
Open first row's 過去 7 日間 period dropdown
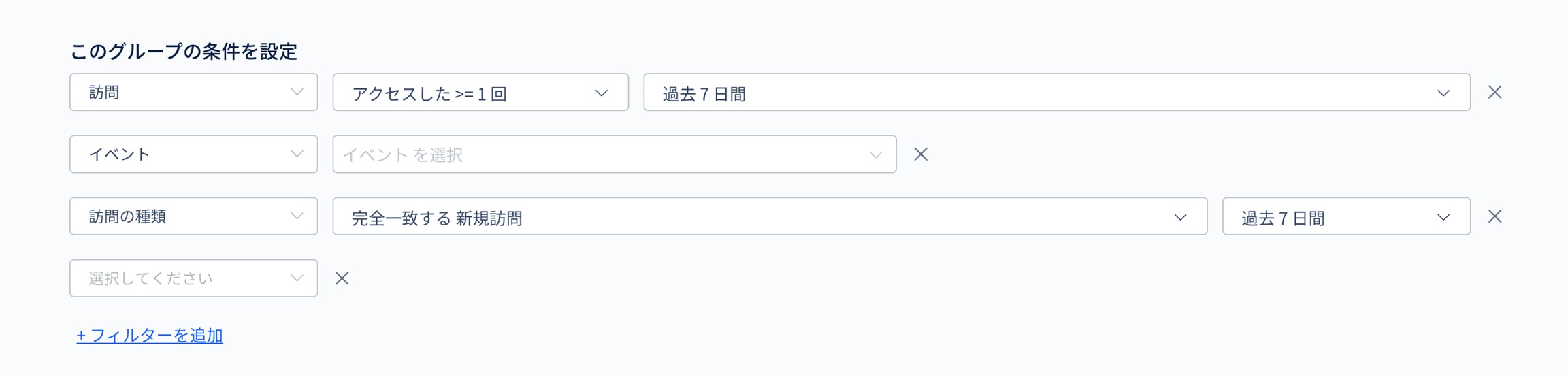click(x=1056, y=93)
